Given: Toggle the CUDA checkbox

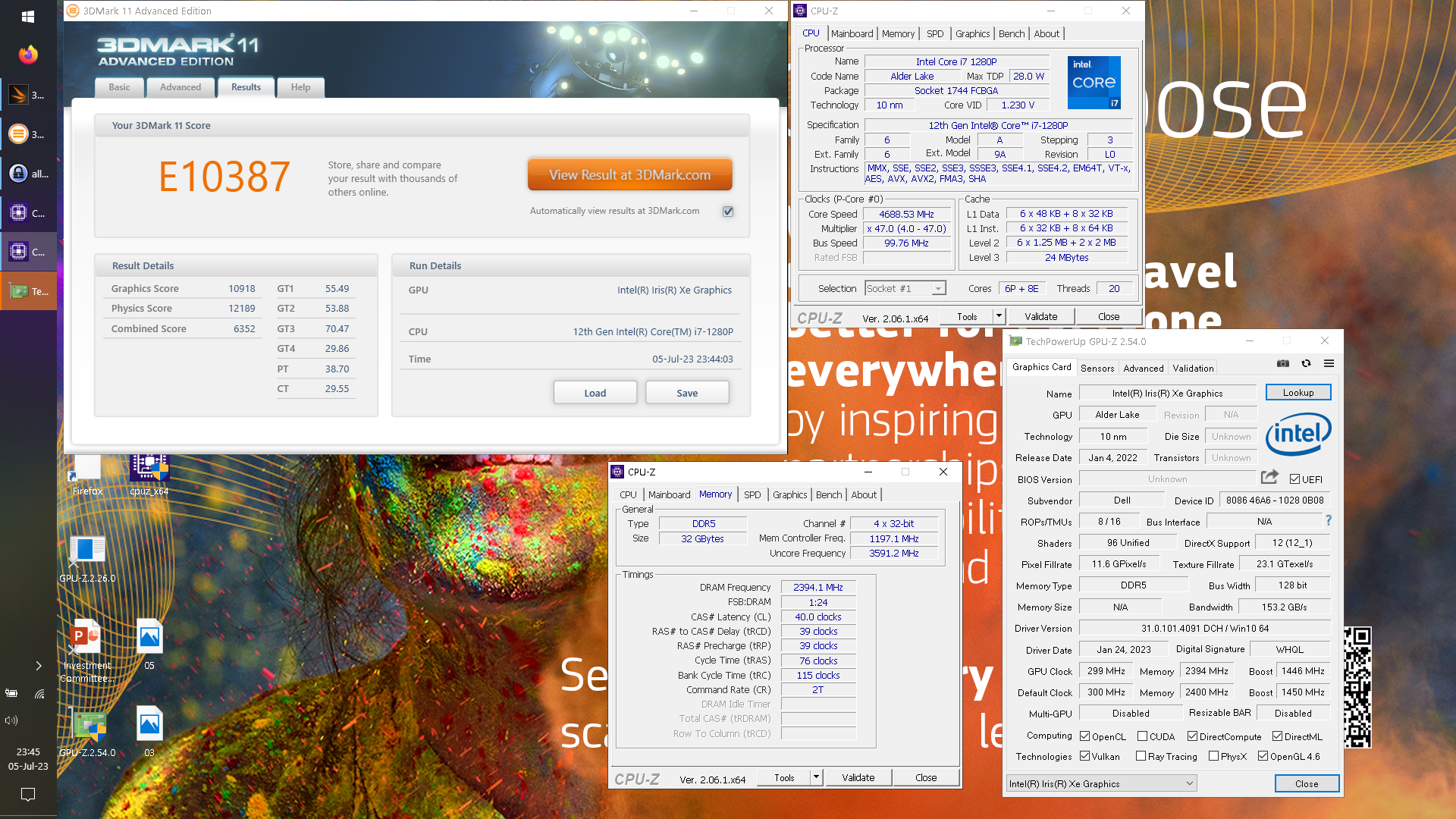Looking at the screenshot, I should [1142, 736].
